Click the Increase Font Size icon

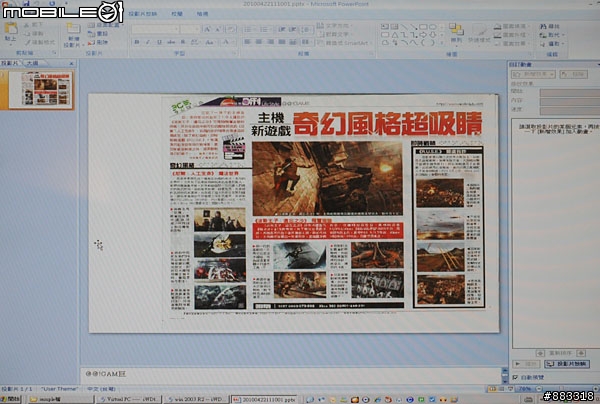[x=207, y=29]
